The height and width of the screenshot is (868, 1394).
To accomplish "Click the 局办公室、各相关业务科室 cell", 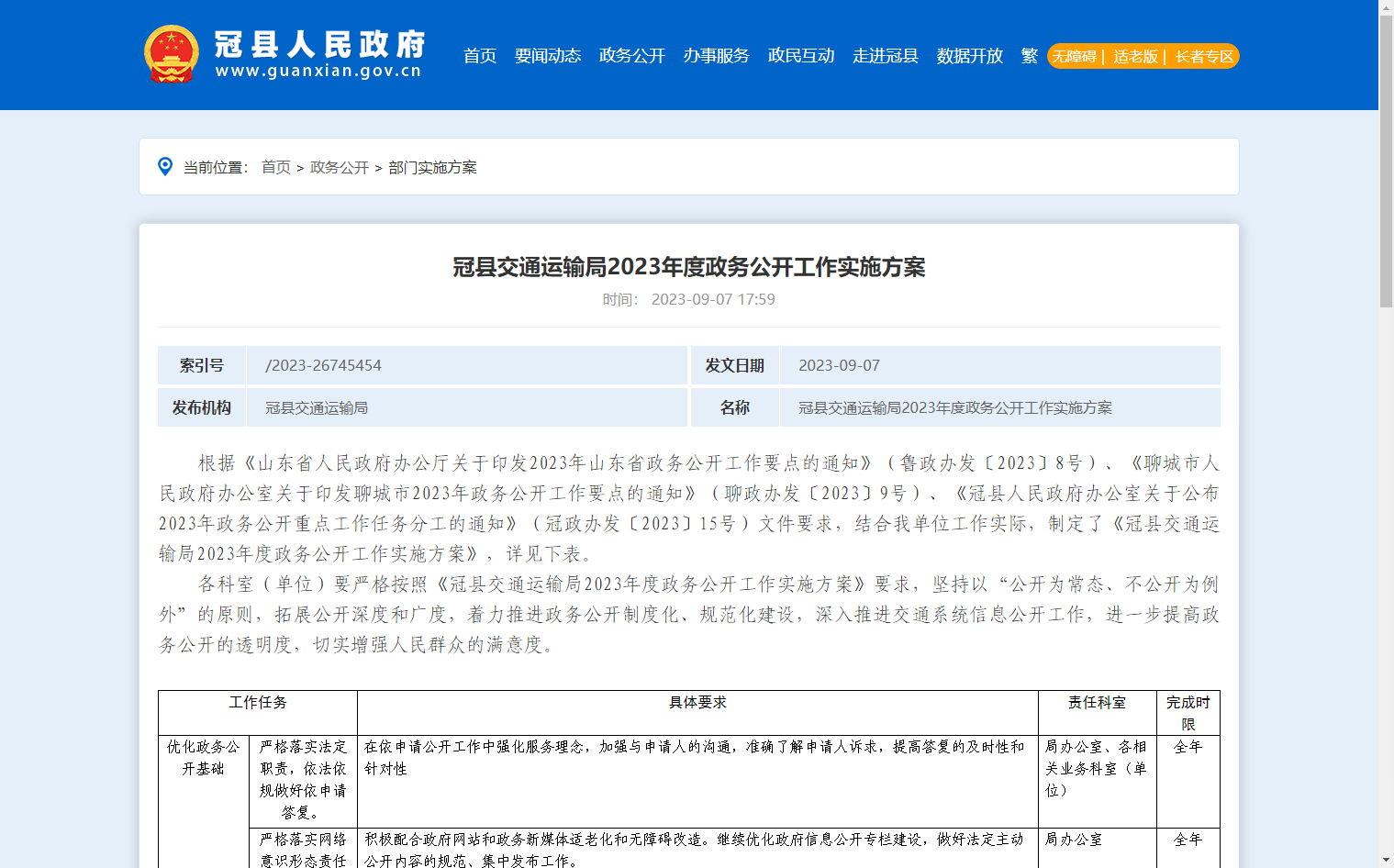I will 1098,780.
